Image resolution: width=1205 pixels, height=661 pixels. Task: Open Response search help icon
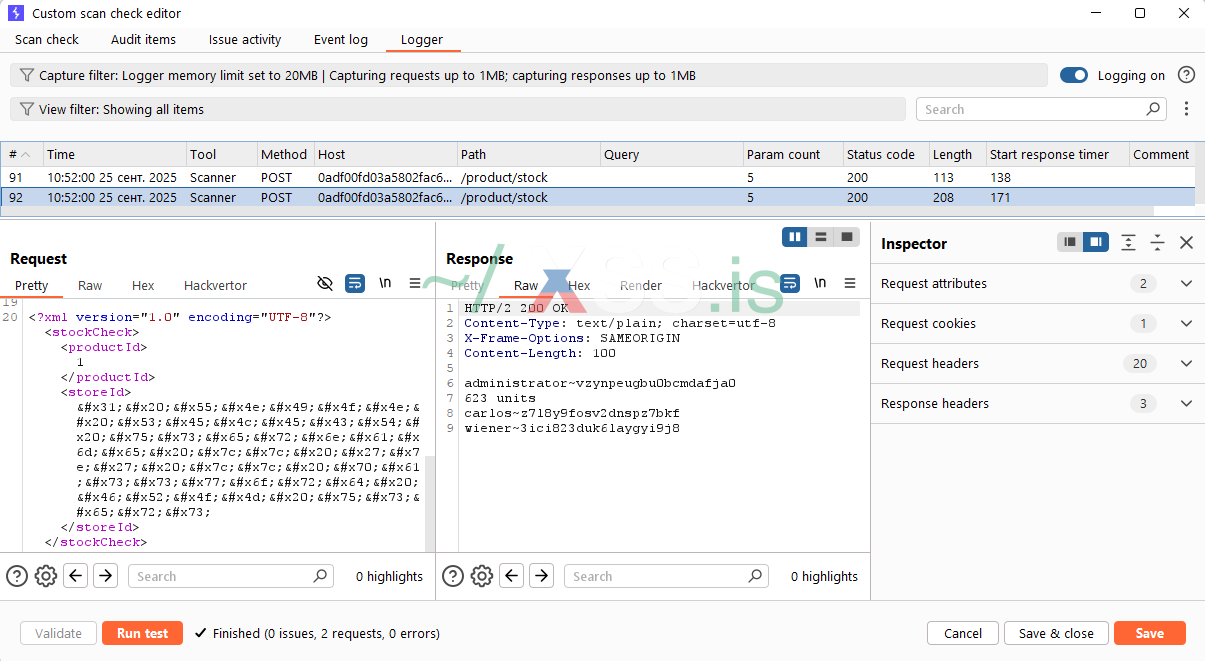point(453,576)
